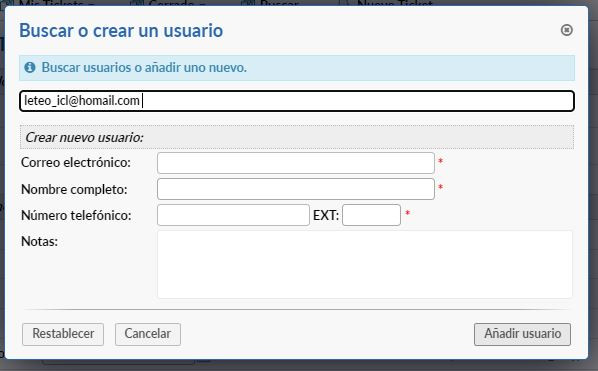
Task: Click the Crear nuevo usuario section header
Action: tap(297, 137)
